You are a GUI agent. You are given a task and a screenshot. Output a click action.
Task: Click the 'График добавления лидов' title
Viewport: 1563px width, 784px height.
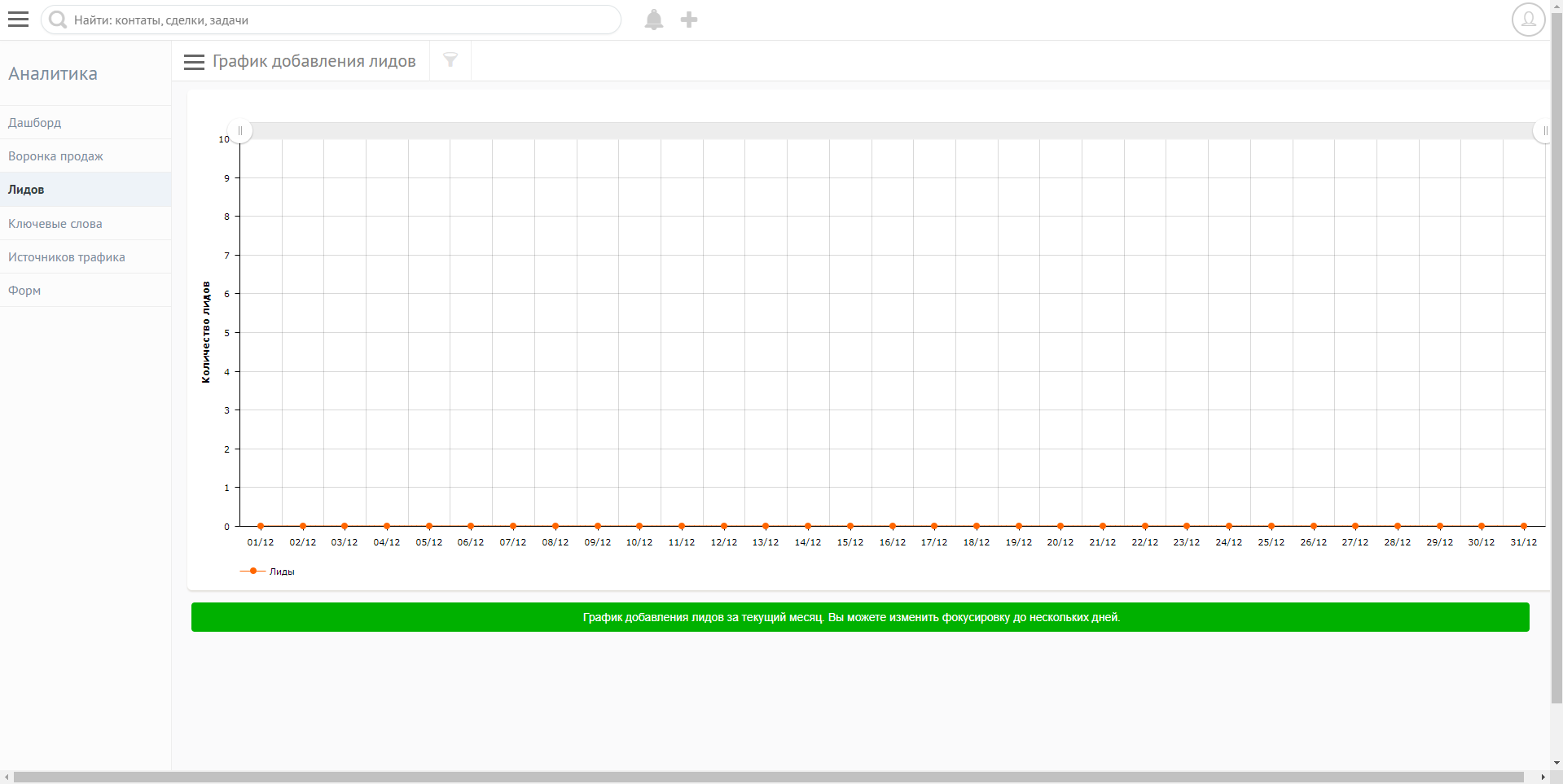pos(314,61)
